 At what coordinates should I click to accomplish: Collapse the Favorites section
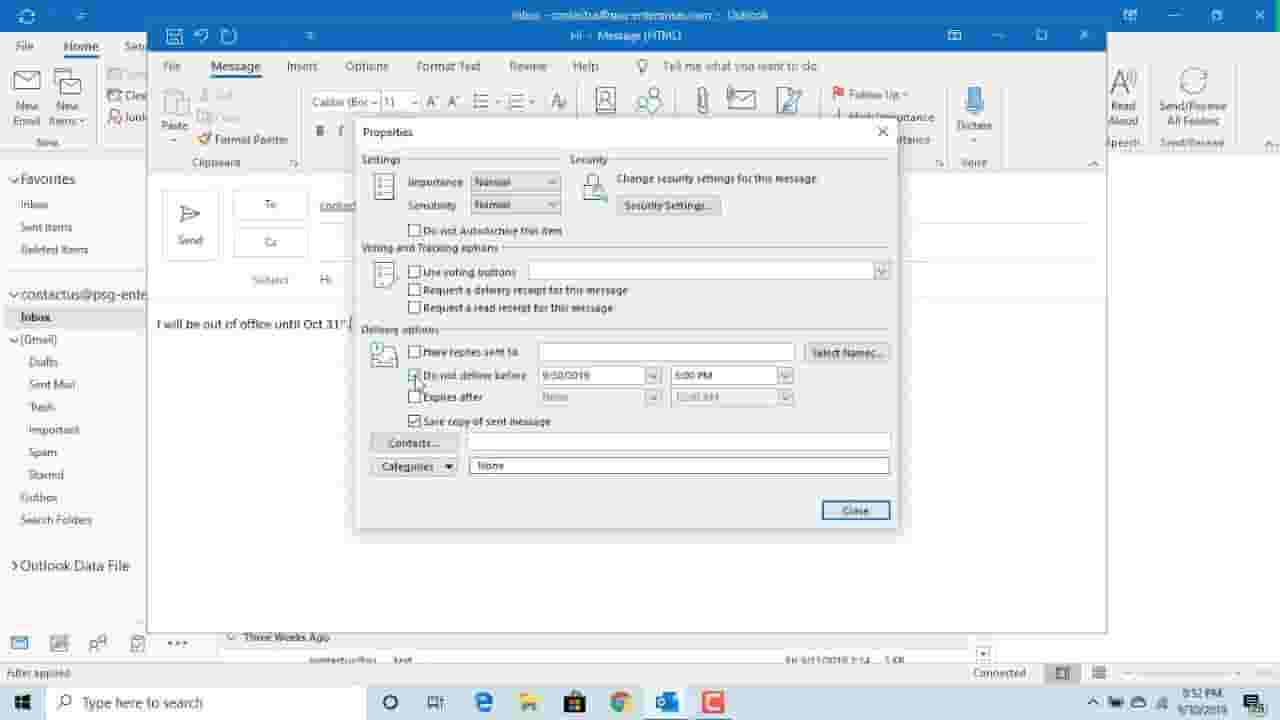click(14, 180)
